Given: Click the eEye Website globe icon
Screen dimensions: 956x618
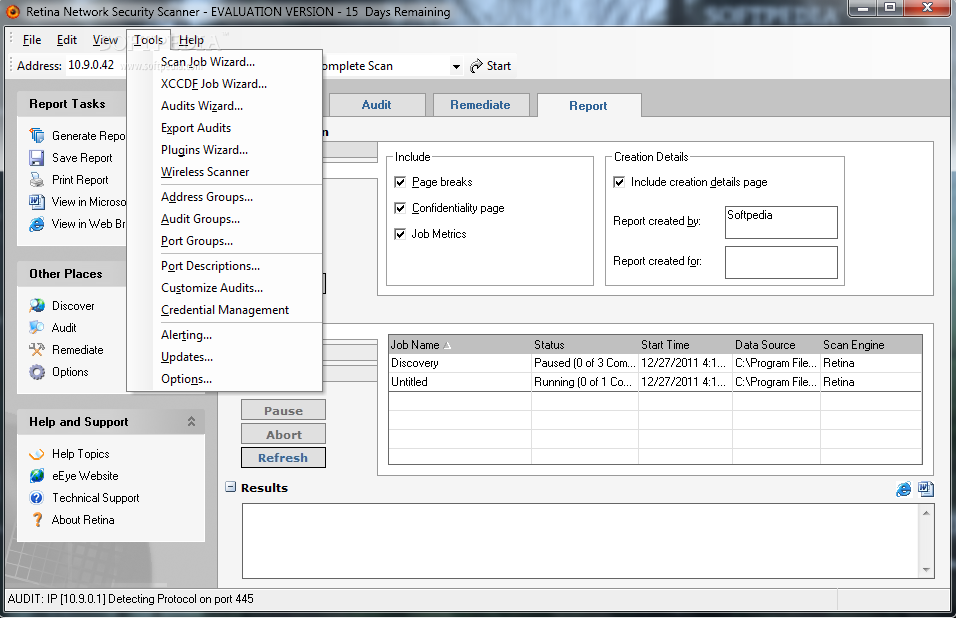Looking at the screenshot, I should [37, 476].
